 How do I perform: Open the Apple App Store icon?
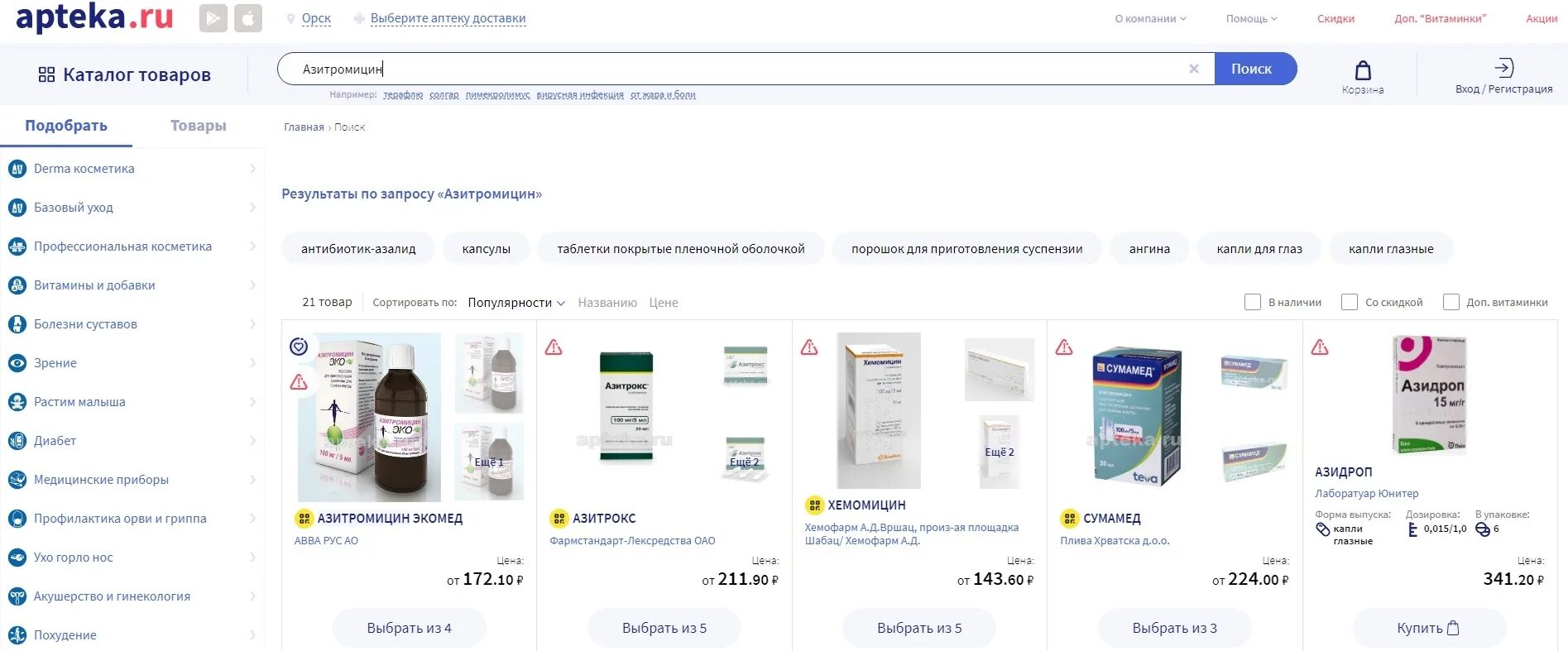click(248, 18)
